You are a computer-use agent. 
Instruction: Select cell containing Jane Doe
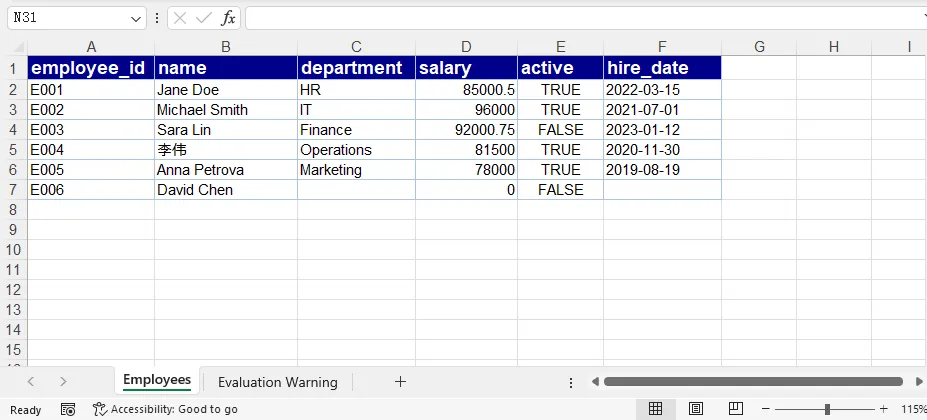tap(226, 90)
